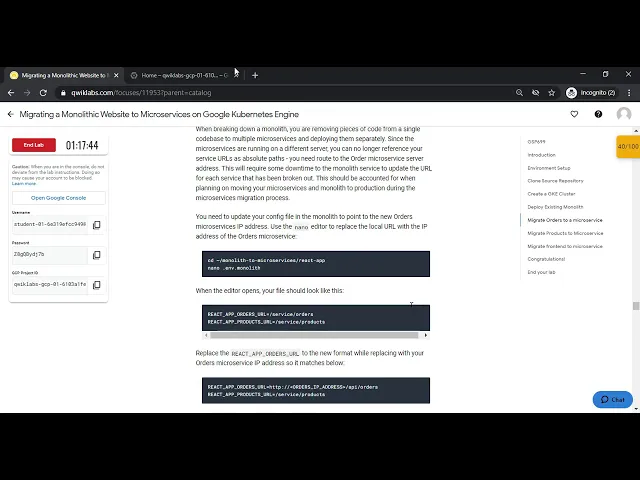Click the REACT_APP_ORDERS_URL=/service/orders line
This screenshot has width=640, height=480.
(260, 314)
